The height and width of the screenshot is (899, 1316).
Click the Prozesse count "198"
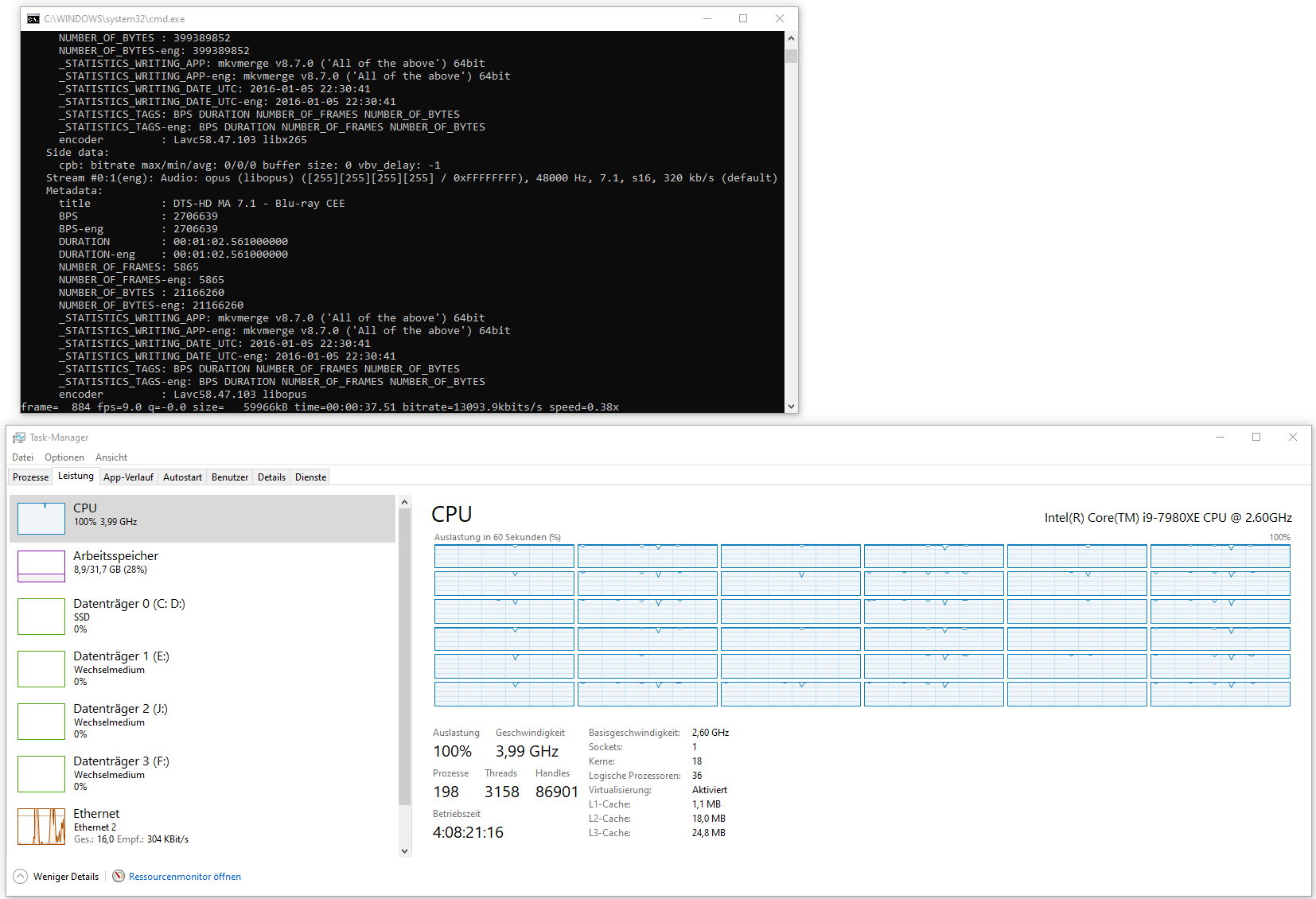click(x=446, y=792)
